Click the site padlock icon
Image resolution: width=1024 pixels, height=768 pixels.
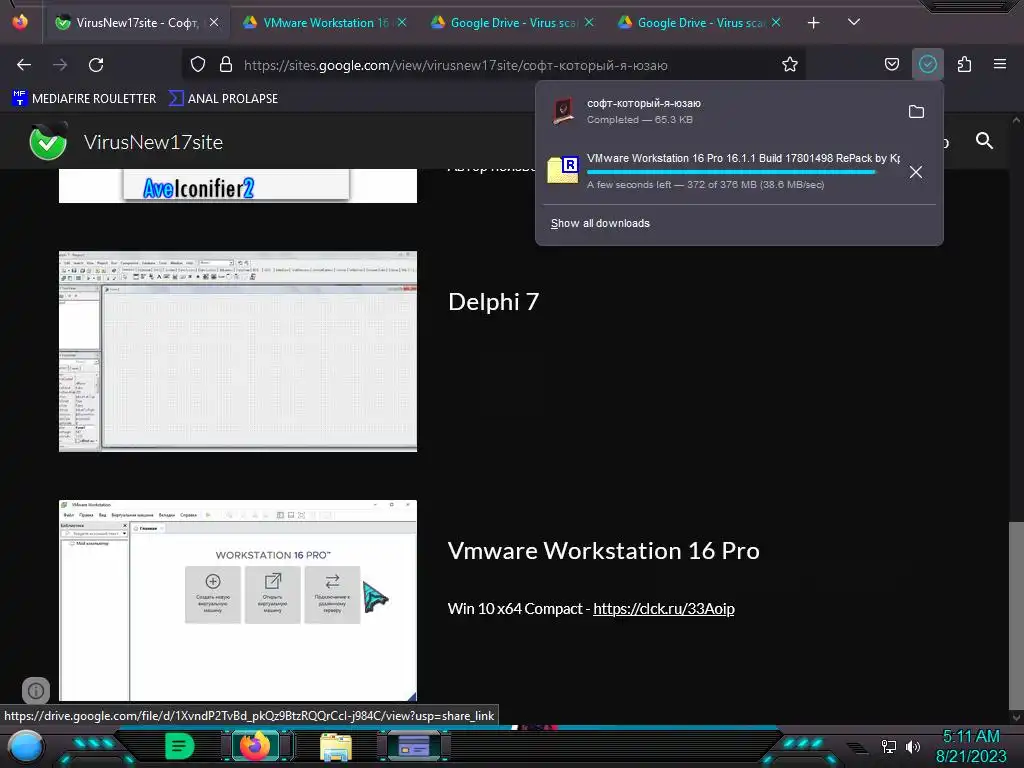(226, 65)
